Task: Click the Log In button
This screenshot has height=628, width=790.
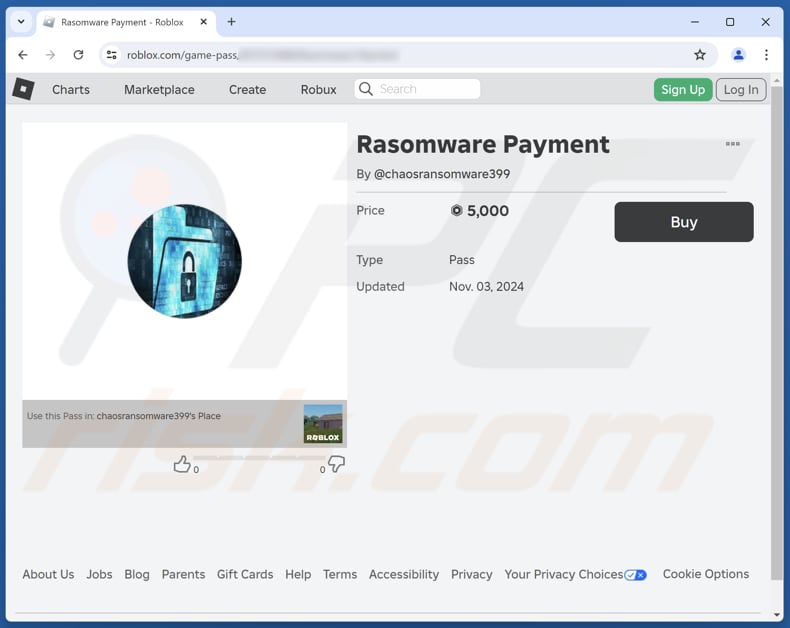Action: (741, 90)
